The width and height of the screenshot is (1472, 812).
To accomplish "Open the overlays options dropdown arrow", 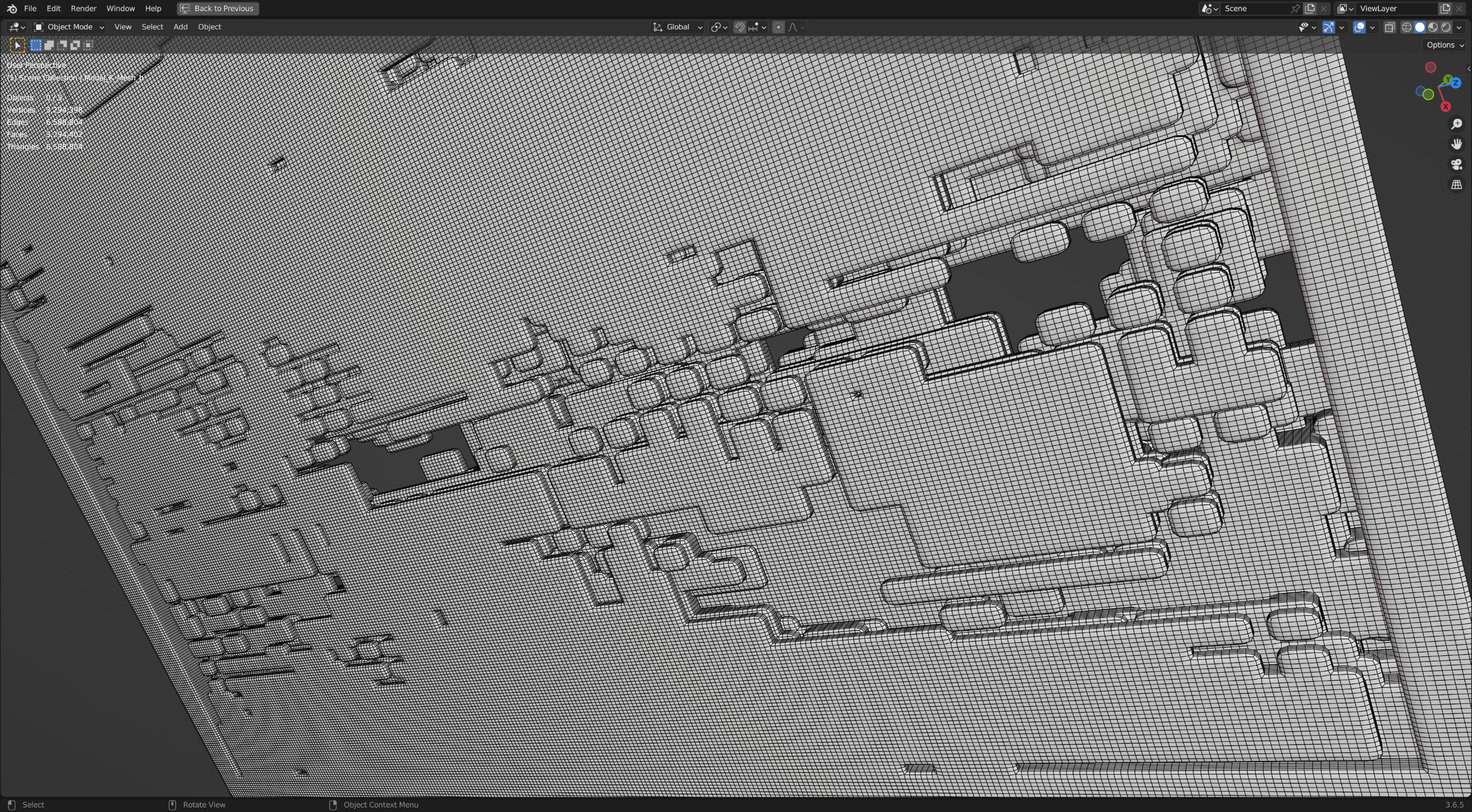I will click(x=1372, y=27).
